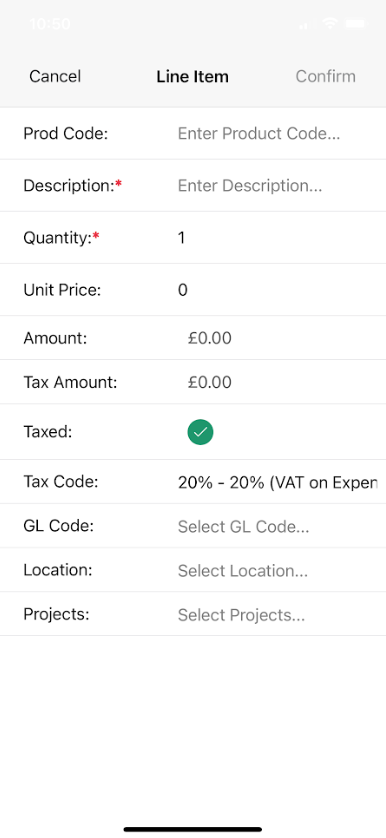Tap the Prod Code label

(66, 134)
